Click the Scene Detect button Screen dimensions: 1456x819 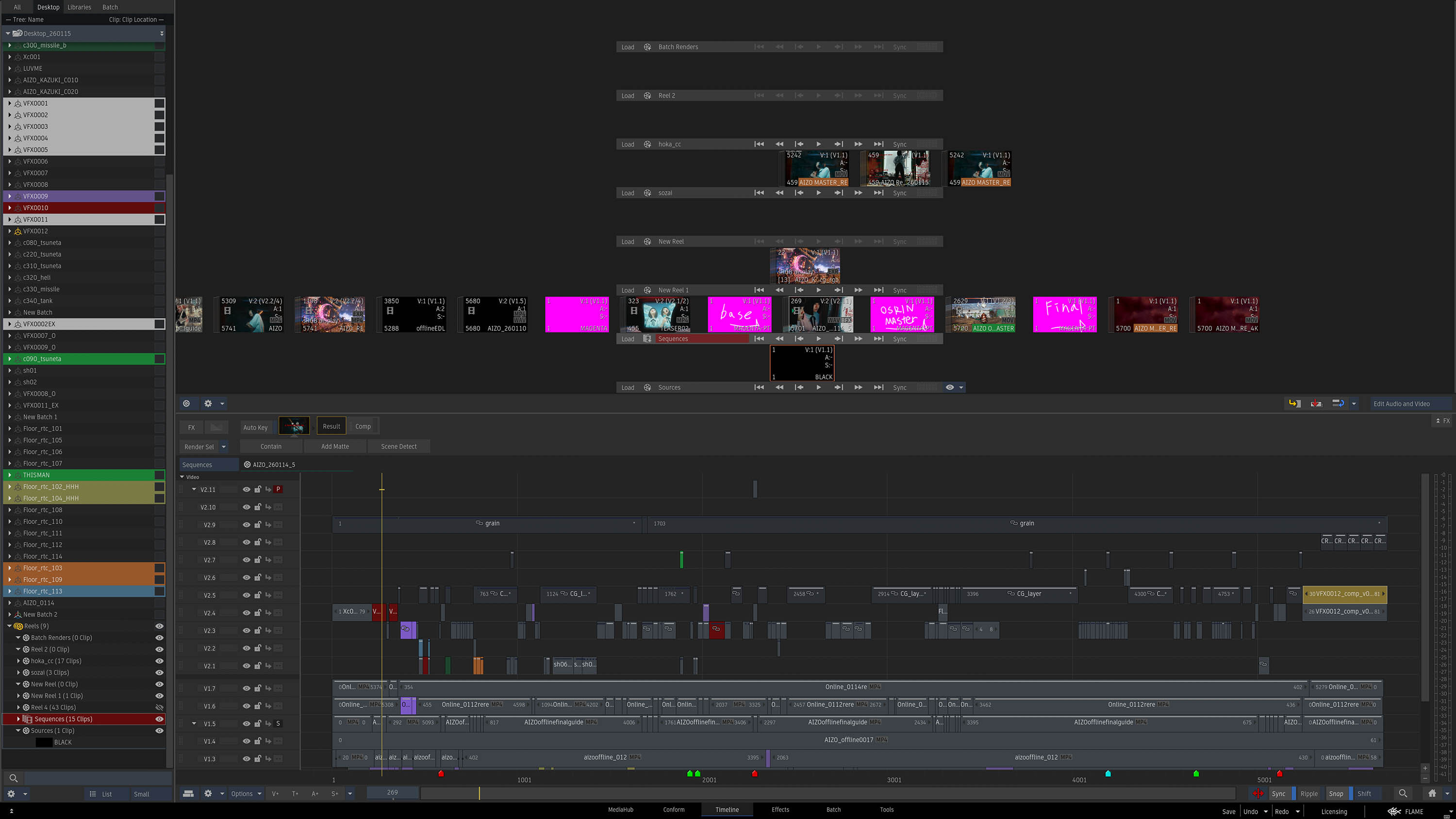point(398,446)
